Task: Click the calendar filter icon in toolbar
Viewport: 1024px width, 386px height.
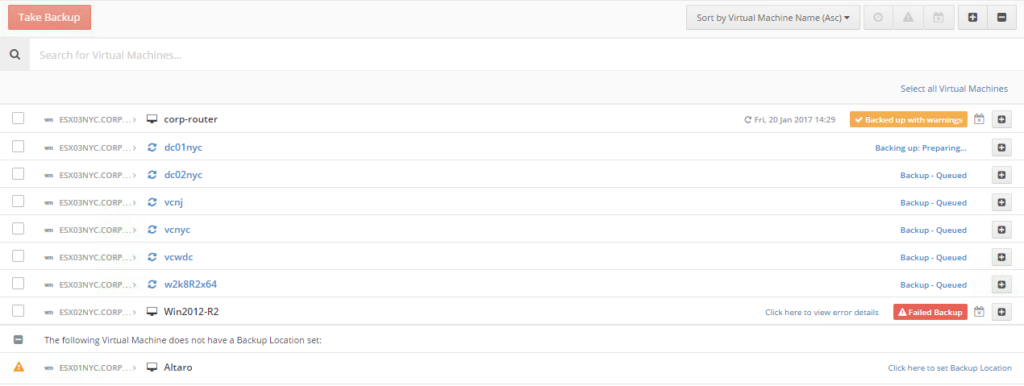Action: pos(938,18)
